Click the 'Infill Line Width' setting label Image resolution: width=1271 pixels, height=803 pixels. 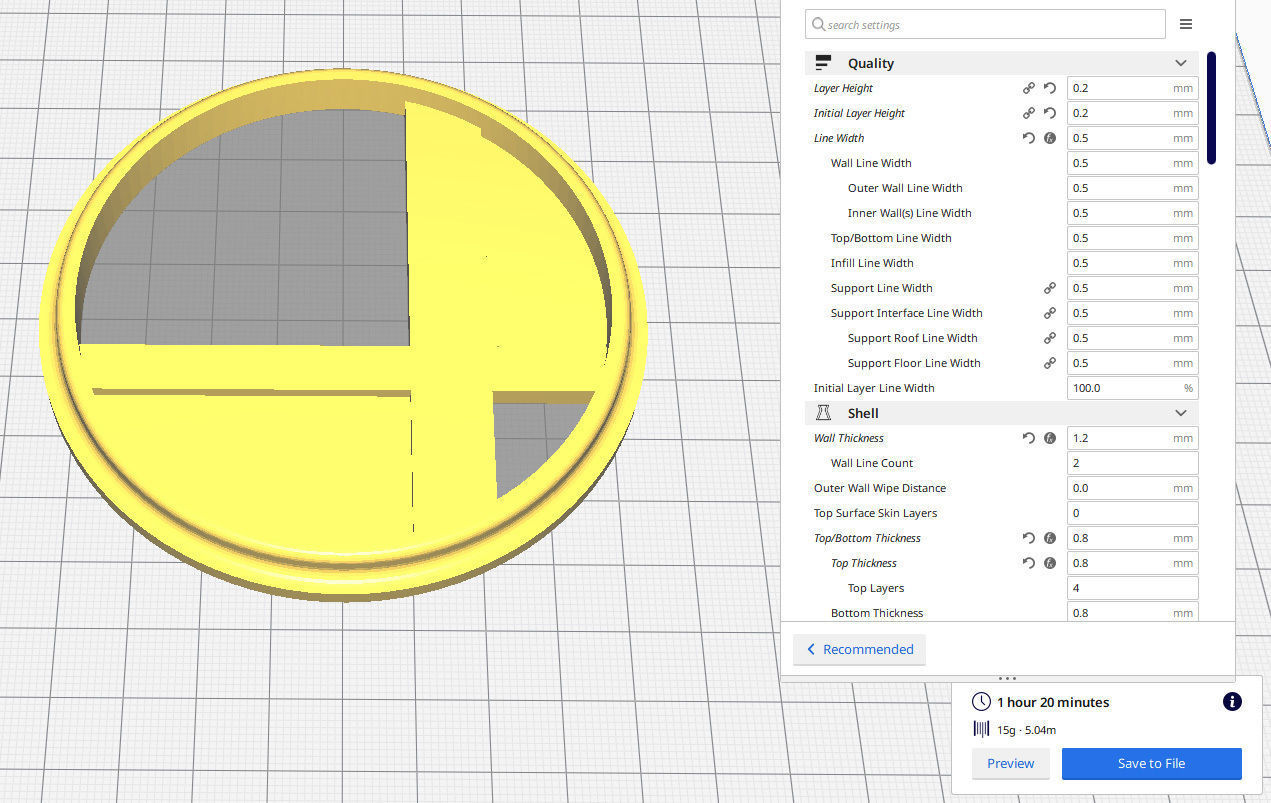pos(872,263)
